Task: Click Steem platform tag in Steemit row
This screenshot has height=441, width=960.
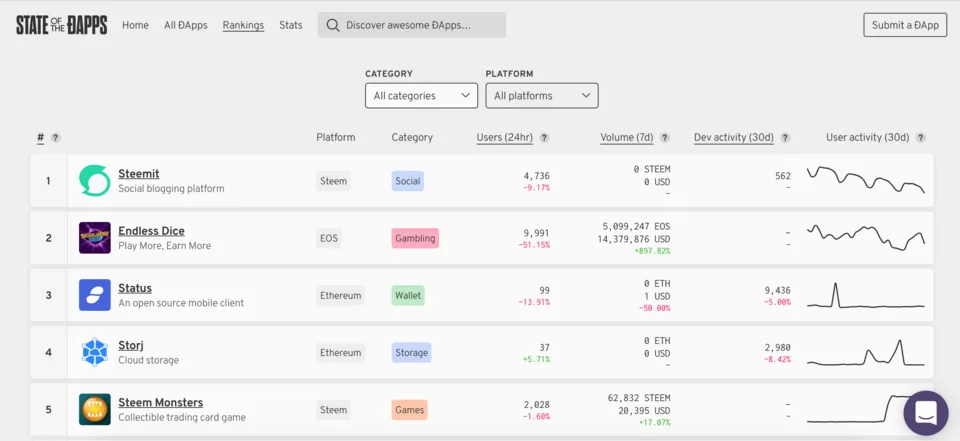Action: tap(333, 181)
